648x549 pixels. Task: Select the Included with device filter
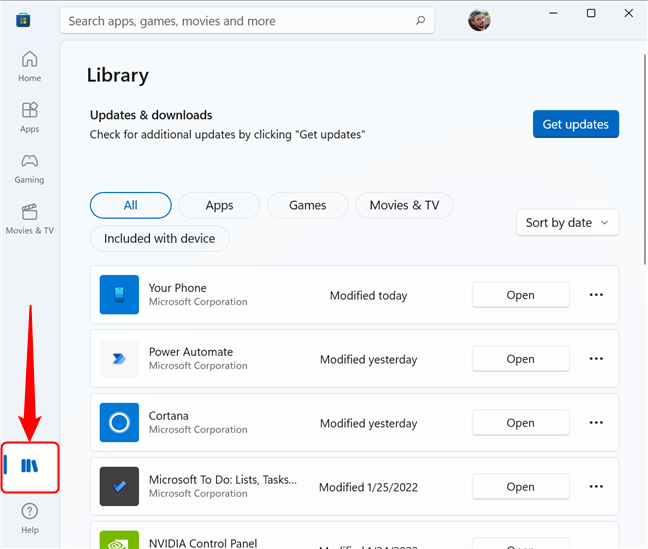(160, 239)
